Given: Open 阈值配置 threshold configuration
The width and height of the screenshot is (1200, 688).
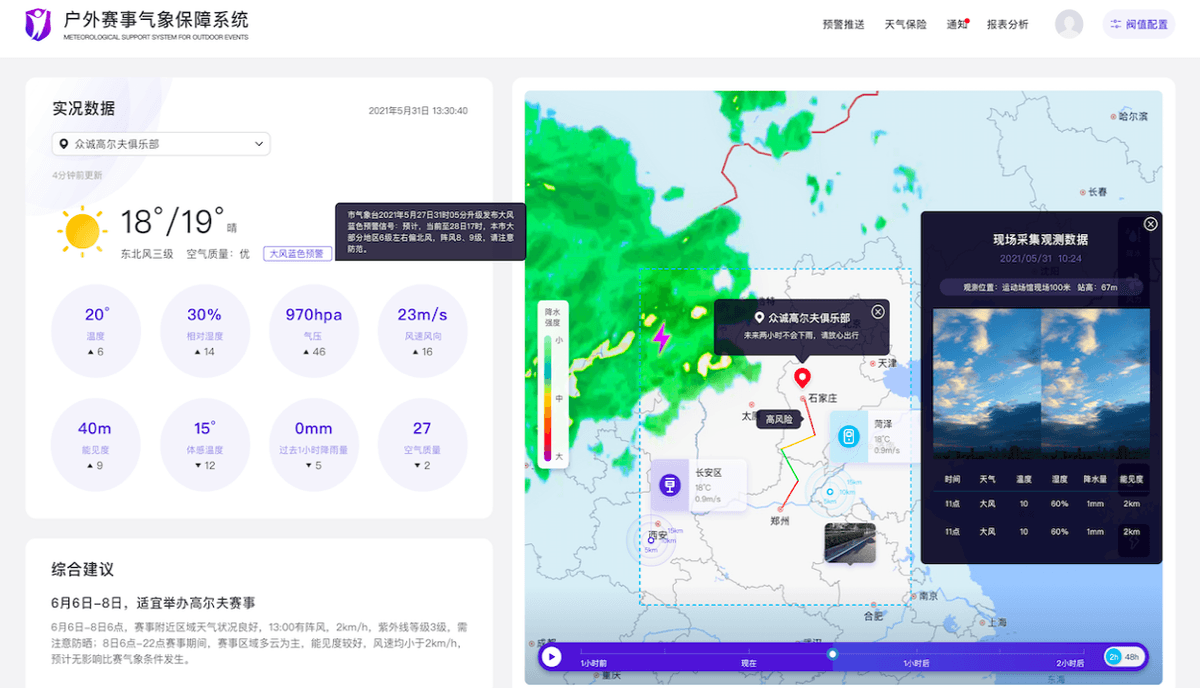Looking at the screenshot, I should point(1140,23).
